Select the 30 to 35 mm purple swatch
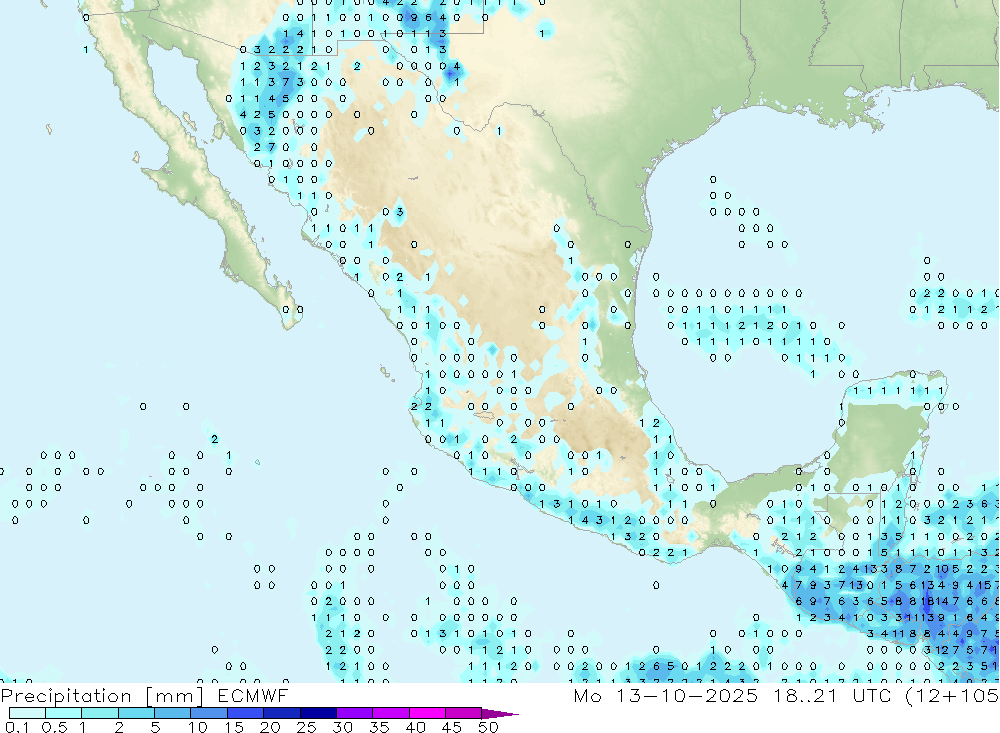Viewport: 1000px width, 733px height. (355, 713)
